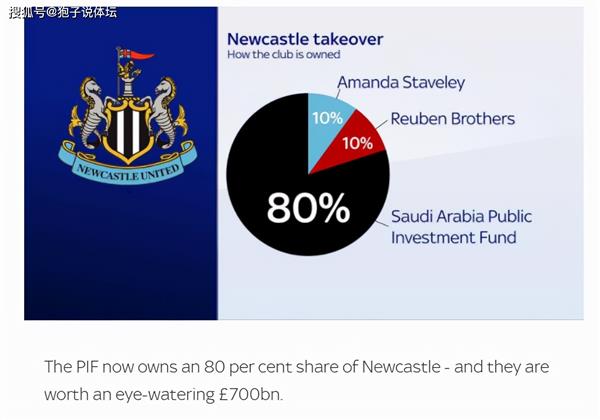The height and width of the screenshot is (420, 600).
Task: Click the large 80% figure
Action: (308, 208)
